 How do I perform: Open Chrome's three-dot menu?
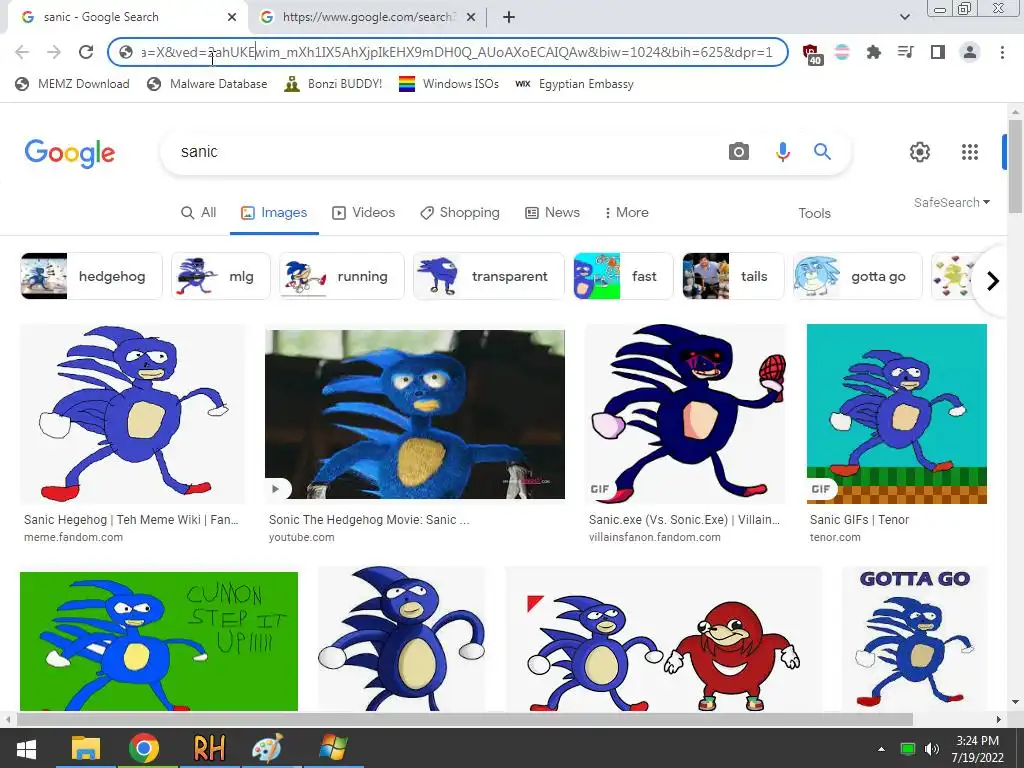click(x=1002, y=52)
